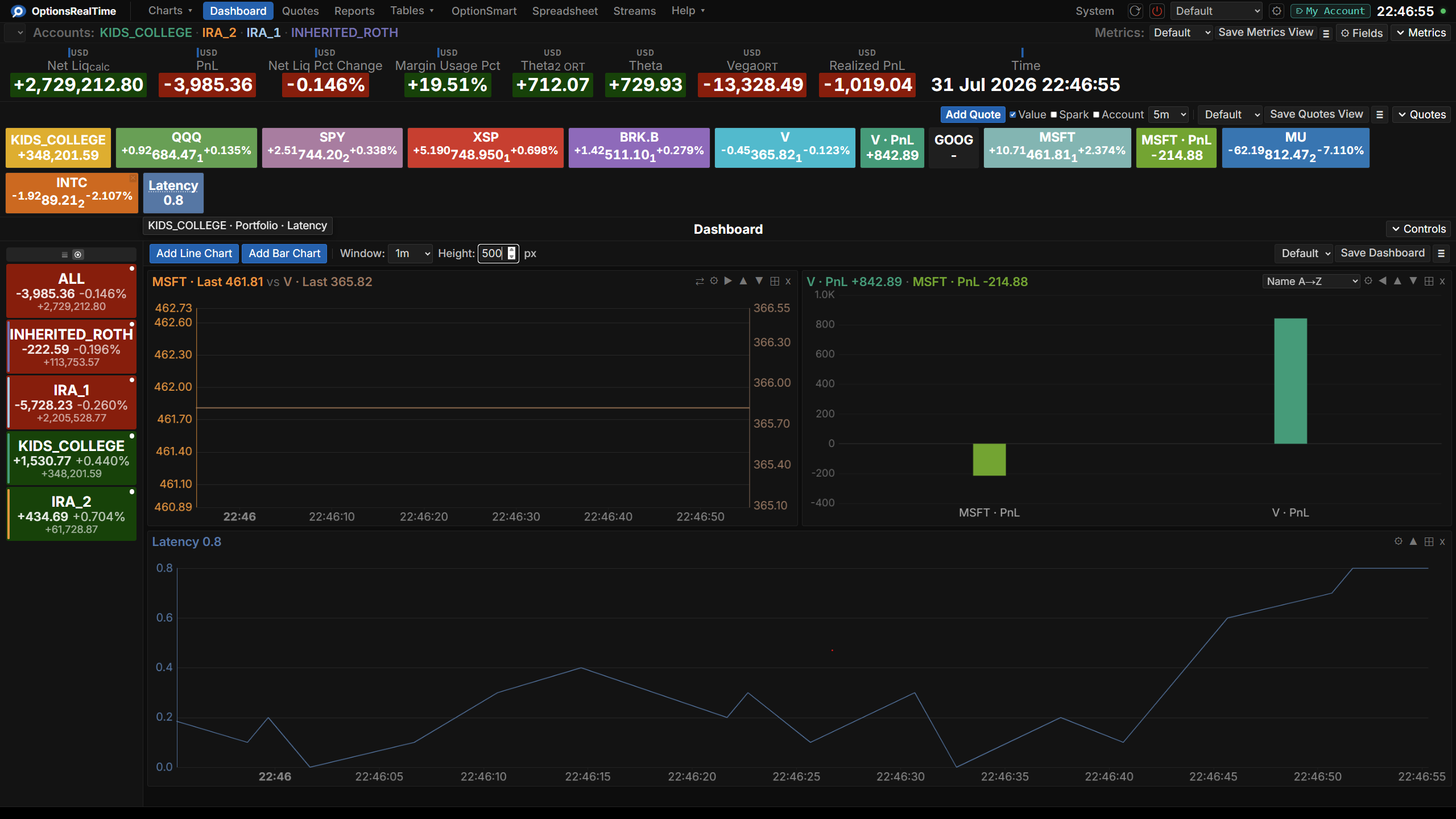
Task: Open settings gear on Latency chart
Action: click(x=1399, y=541)
